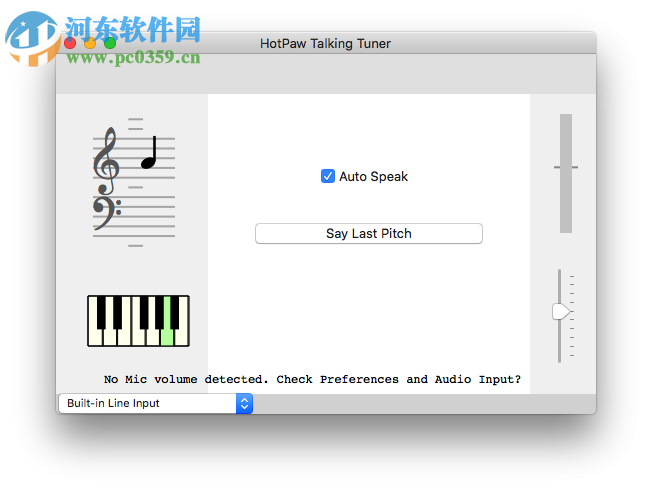Uncheck the Auto Speak checkbox
652x494 pixels.
pyautogui.click(x=328, y=176)
